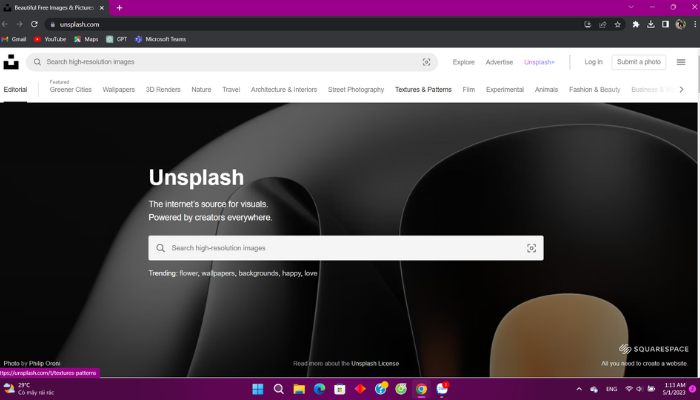The height and width of the screenshot is (400, 700).
Task: Open Windows taskbar search
Action: coord(279,389)
